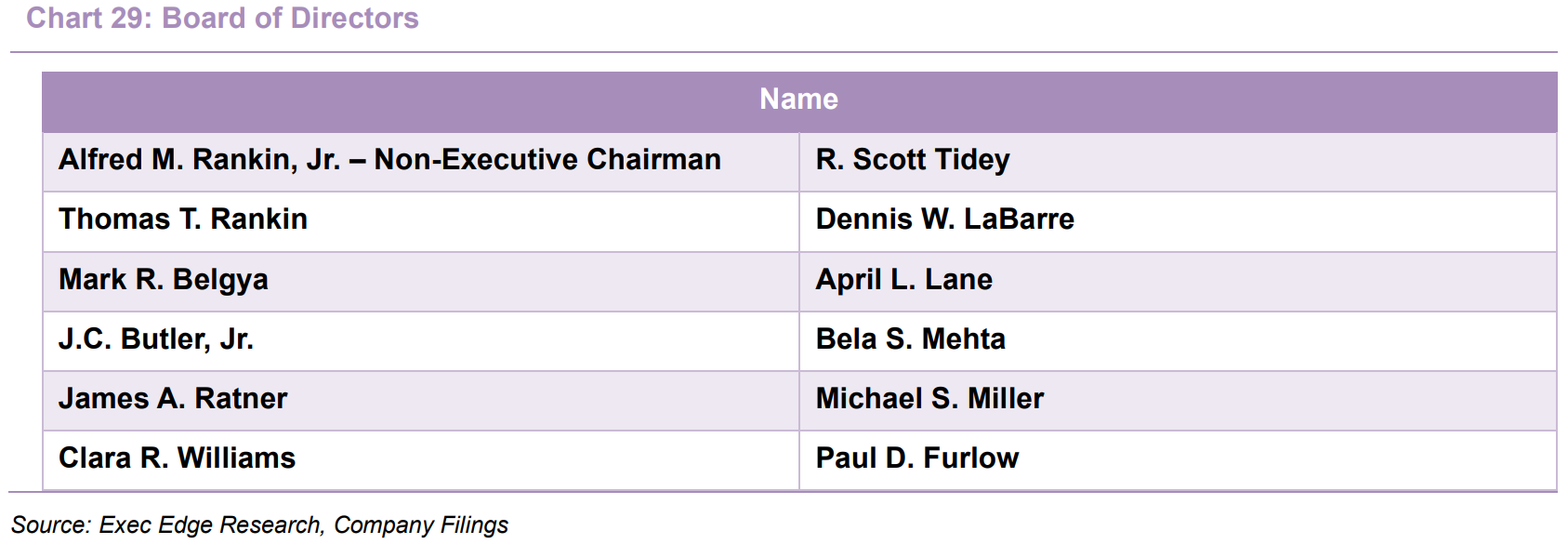Click the words Company Filings in source
This screenshot has width=1568, height=544.
421,525
